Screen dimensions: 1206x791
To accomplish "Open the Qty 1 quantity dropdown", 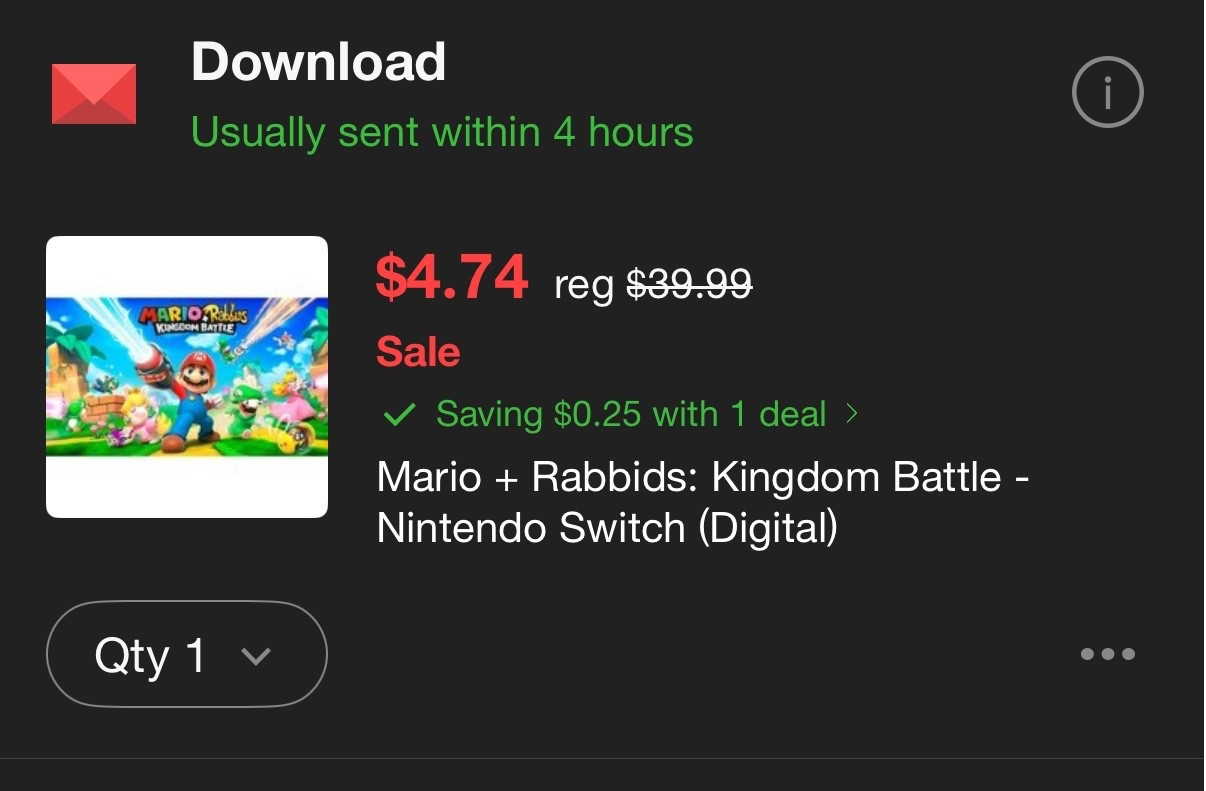I will (x=186, y=655).
